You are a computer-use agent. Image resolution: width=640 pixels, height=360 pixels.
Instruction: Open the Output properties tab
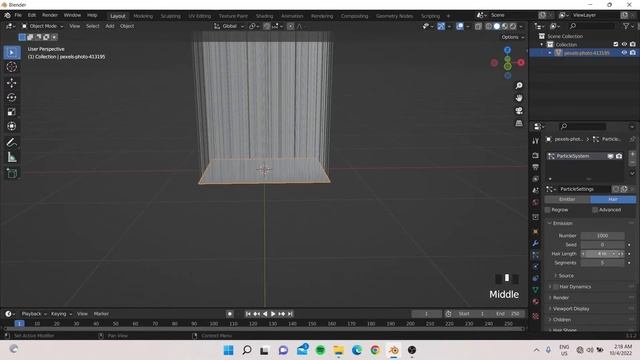point(536,167)
